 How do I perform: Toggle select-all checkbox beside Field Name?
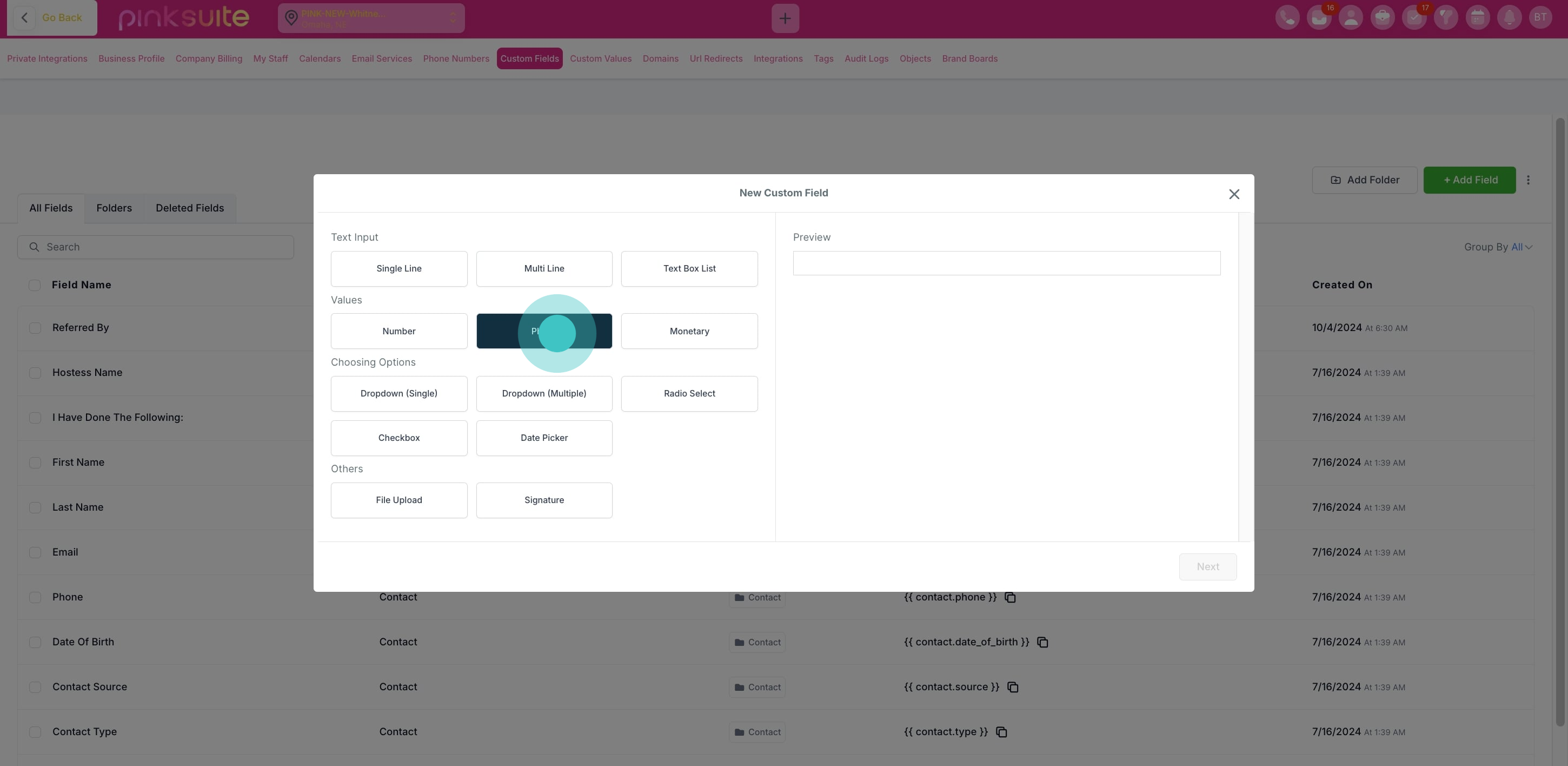35,285
